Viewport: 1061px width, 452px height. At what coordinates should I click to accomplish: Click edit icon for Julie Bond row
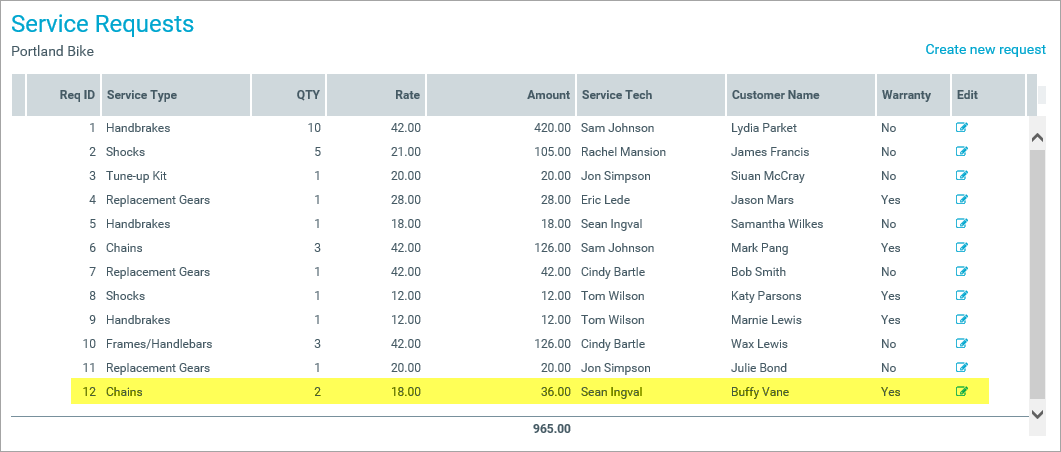962,368
